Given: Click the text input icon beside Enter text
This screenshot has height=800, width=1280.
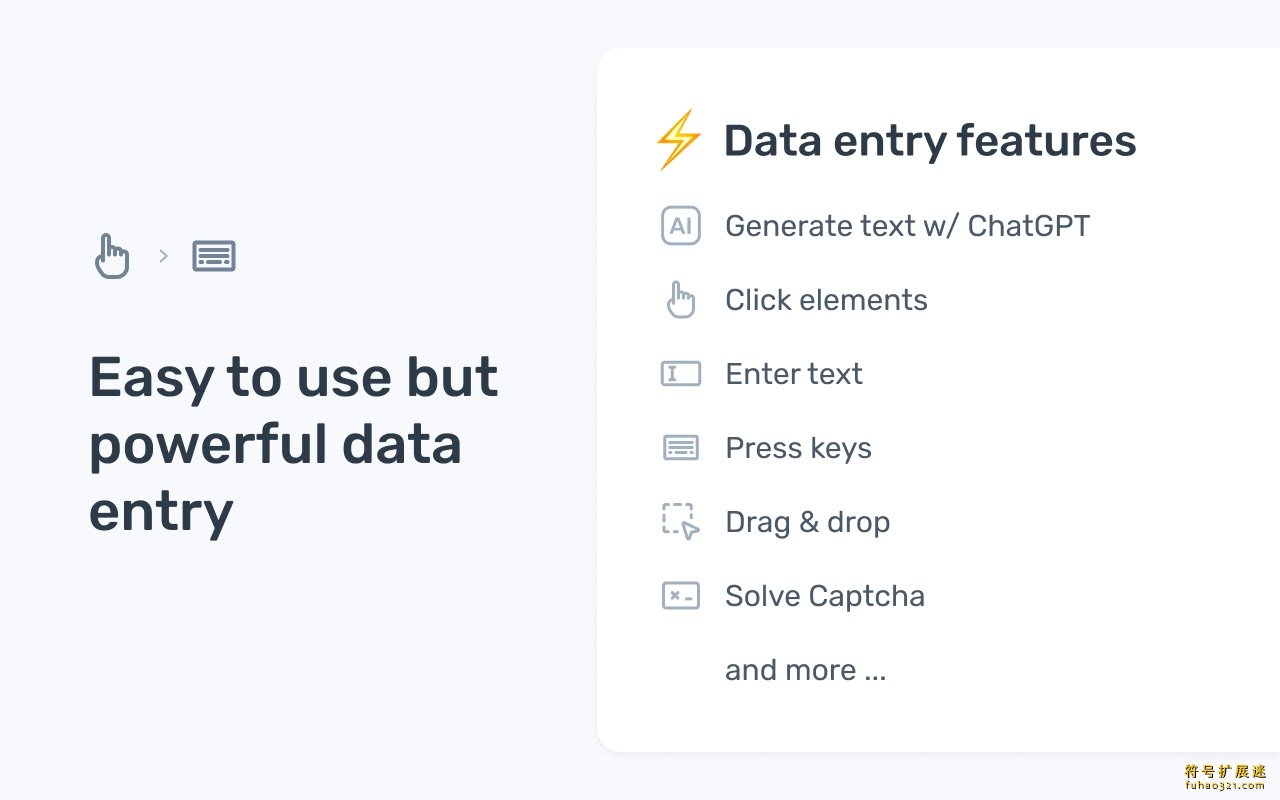Looking at the screenshot, I should coord(681,374).
